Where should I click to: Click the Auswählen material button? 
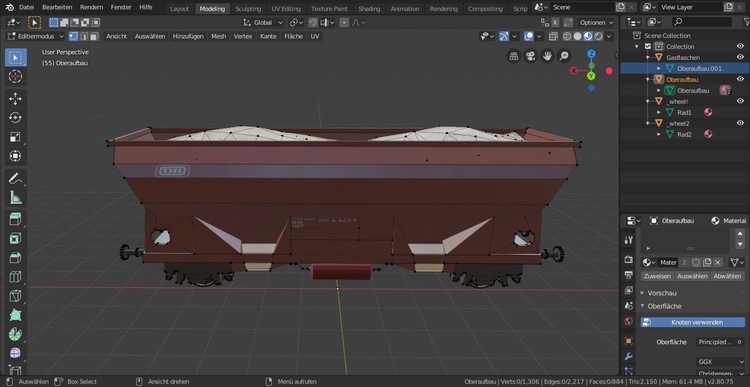pyautogui.click(x=692, y=276)
